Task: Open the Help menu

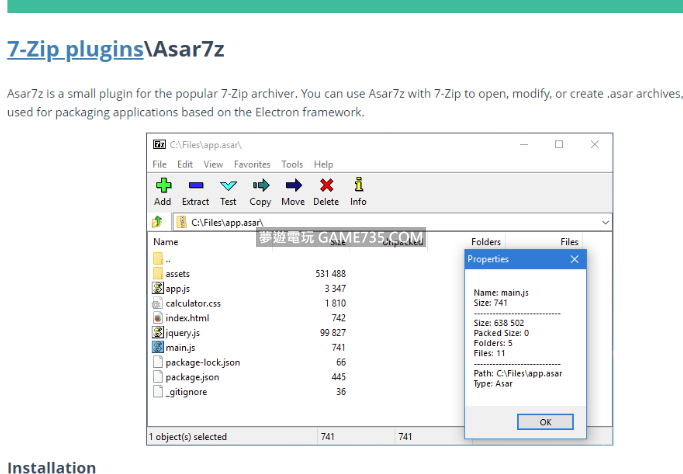Action: pos(323,164)
